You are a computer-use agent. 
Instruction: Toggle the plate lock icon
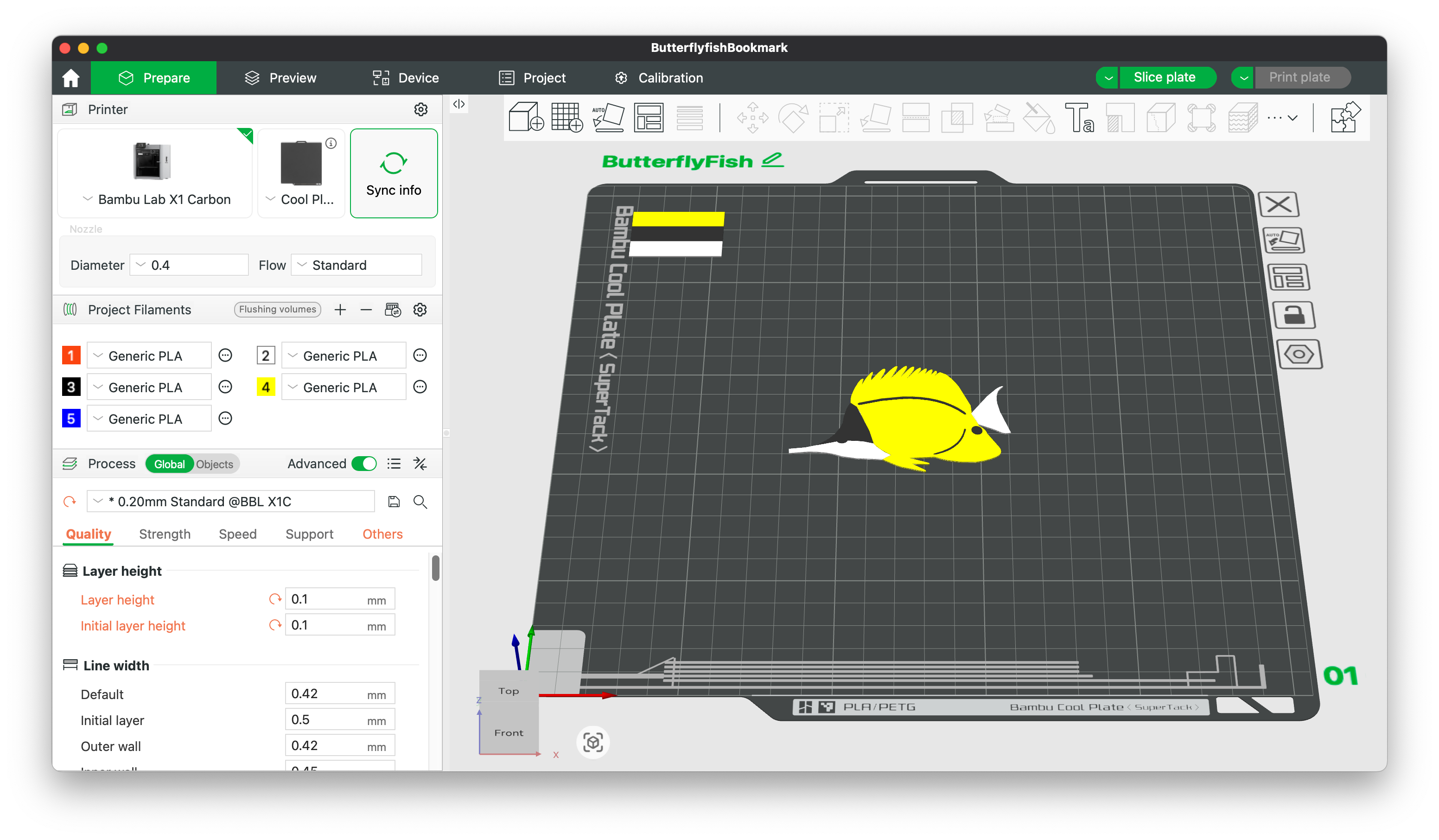pyautogui.click(x=1294, y=315)
